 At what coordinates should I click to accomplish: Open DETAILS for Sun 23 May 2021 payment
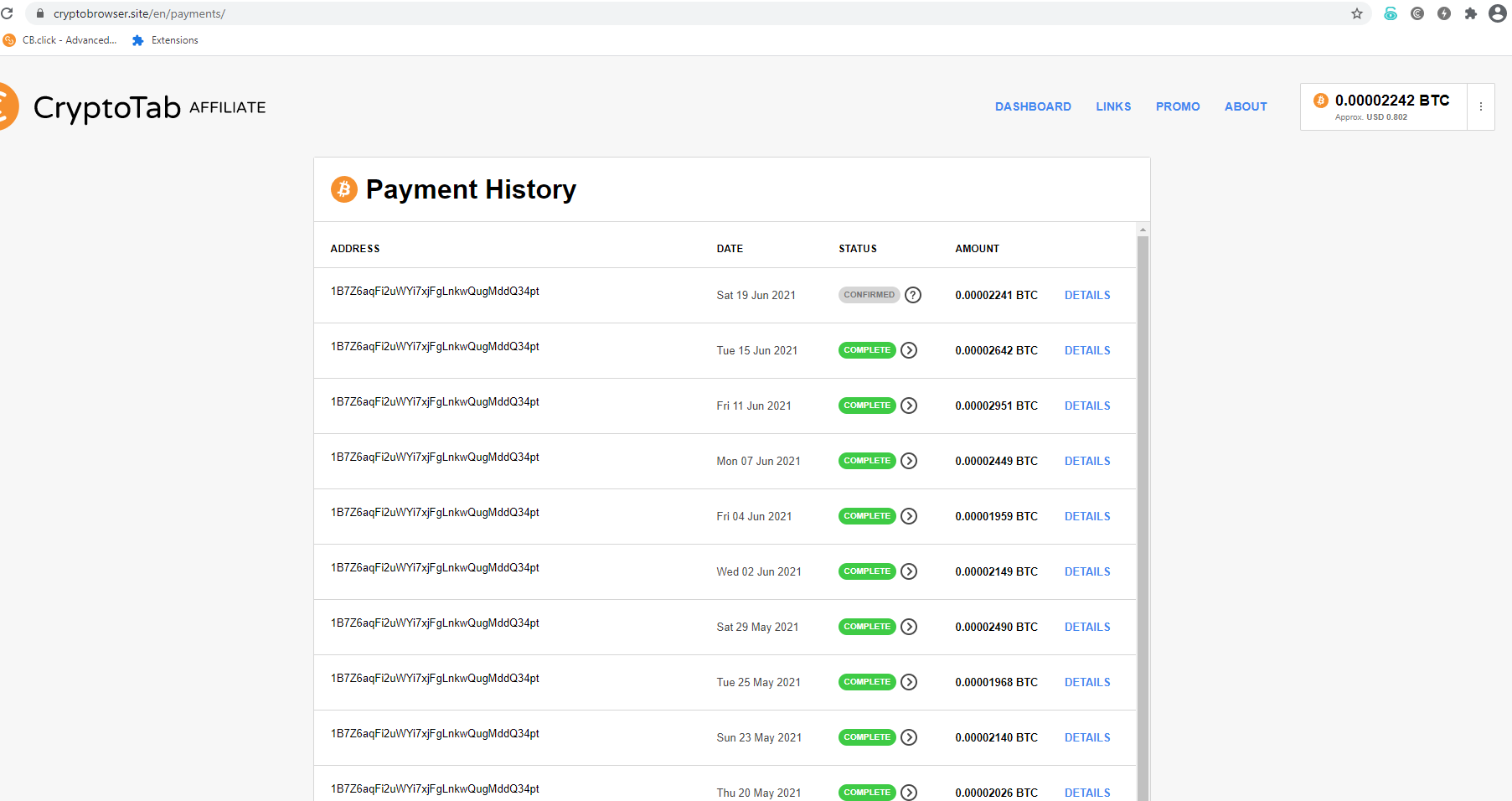pyautogui.click(x=1087, y=737)
